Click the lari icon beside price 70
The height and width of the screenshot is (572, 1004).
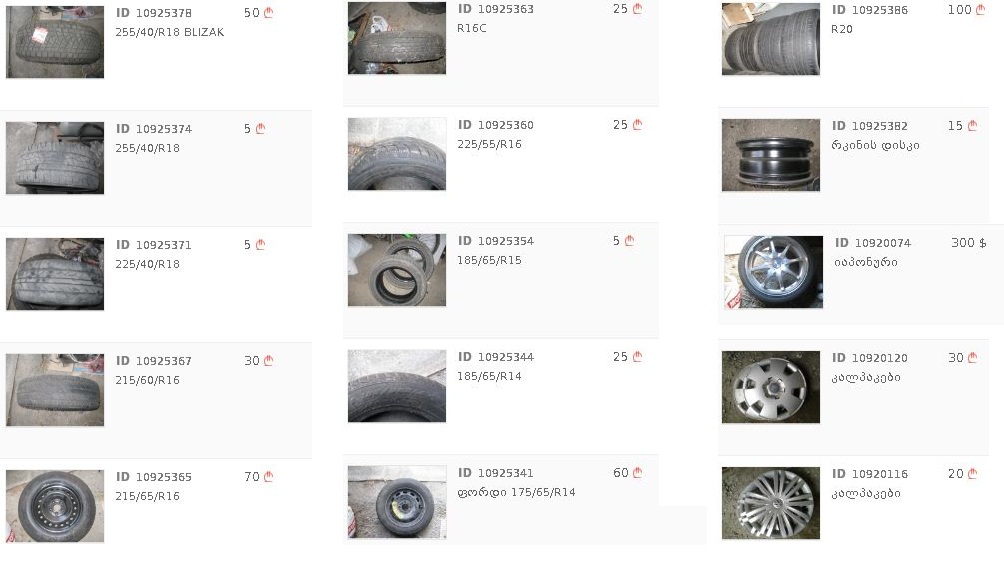click(x=269, y=477)
